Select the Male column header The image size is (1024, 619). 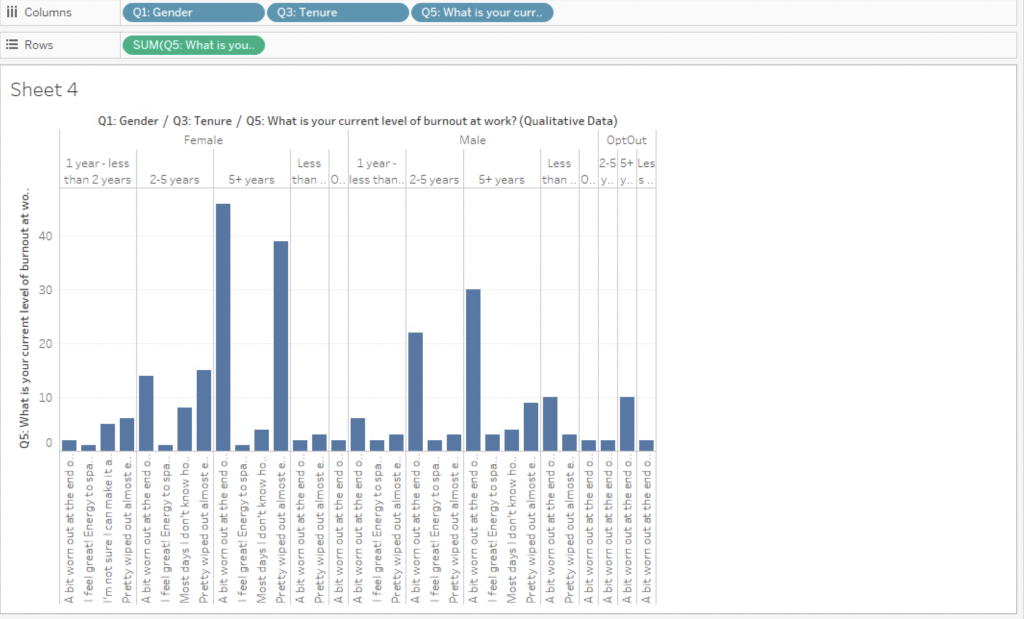(473, 140)
